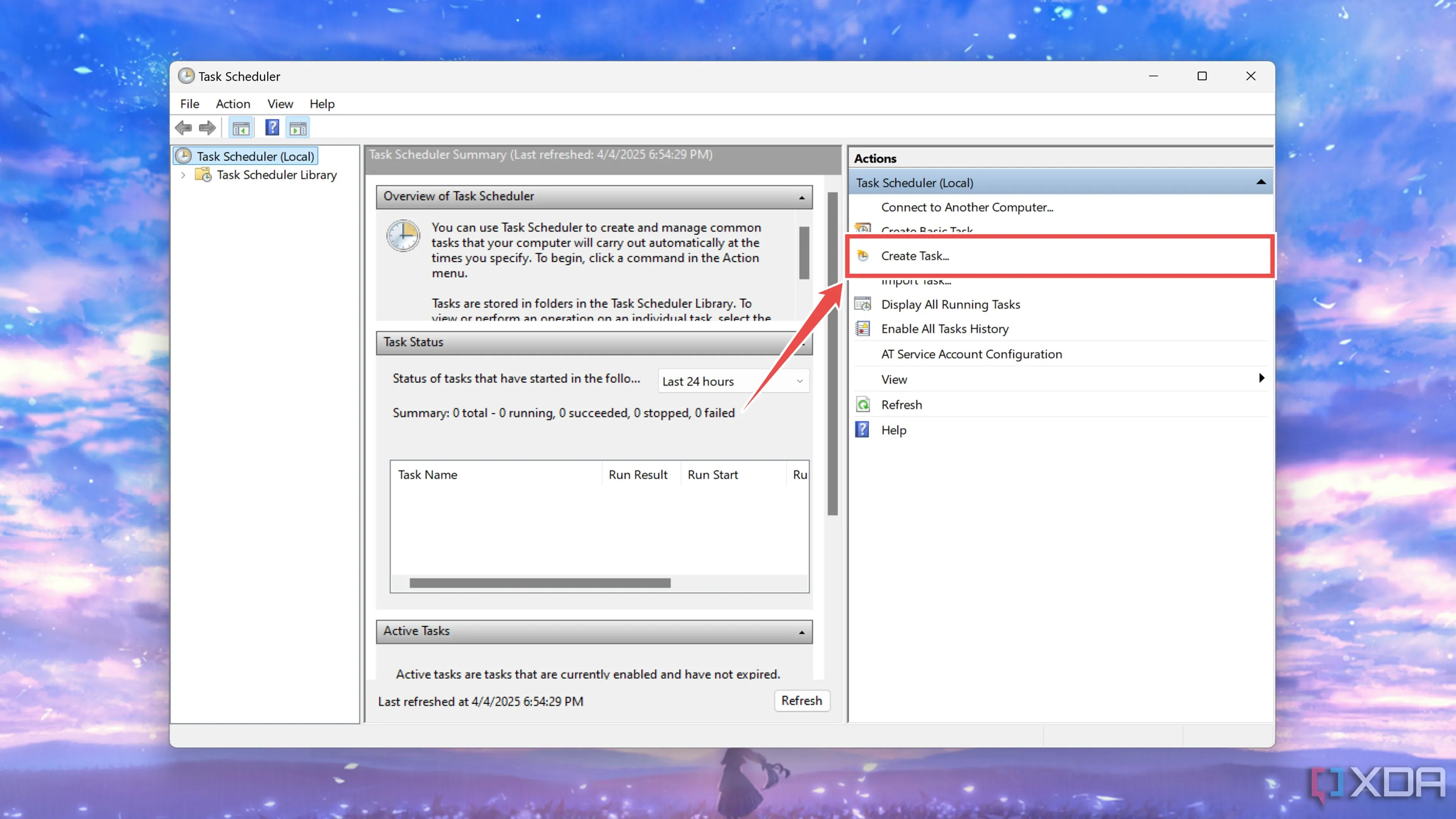Collapse the Overview of Task Scheduler section
1456x819 pixels.
pyautogui.click(x=802, y=197)
